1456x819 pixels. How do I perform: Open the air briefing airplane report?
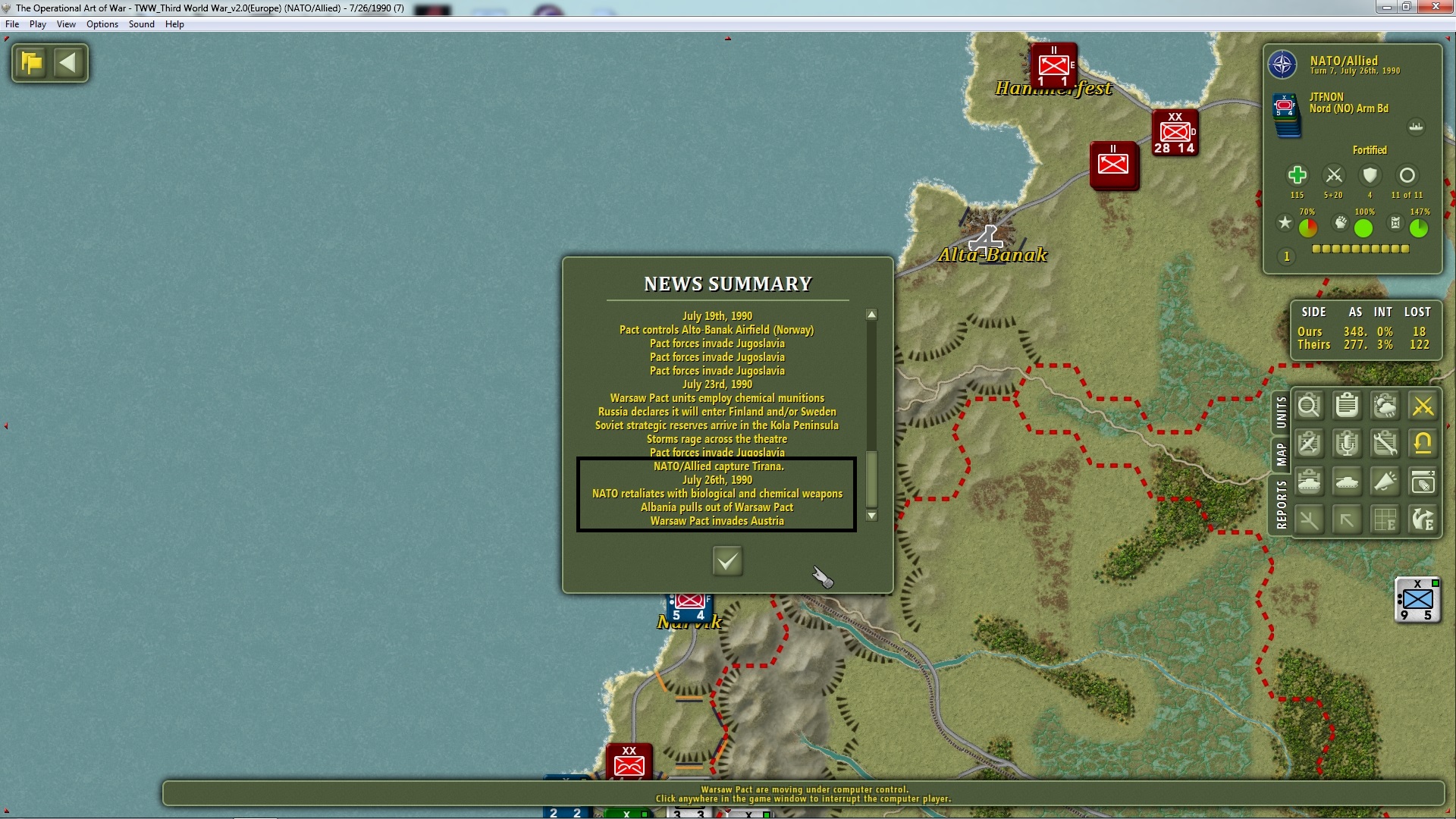click(x=1309, y=444)
